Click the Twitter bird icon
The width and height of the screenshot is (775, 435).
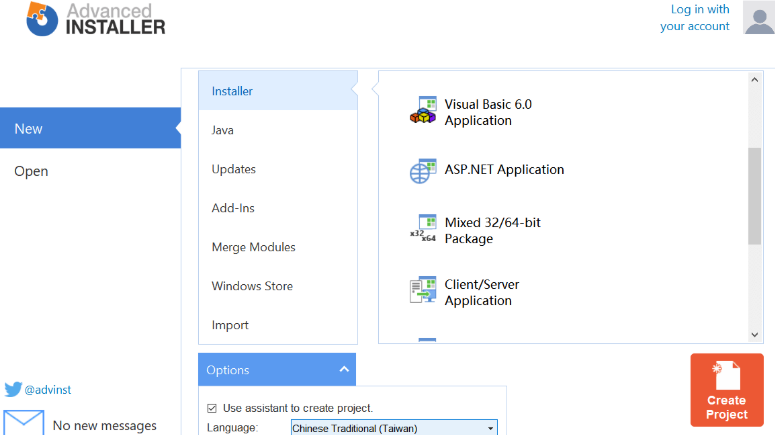pyautogui.click(x=13, y=390)
